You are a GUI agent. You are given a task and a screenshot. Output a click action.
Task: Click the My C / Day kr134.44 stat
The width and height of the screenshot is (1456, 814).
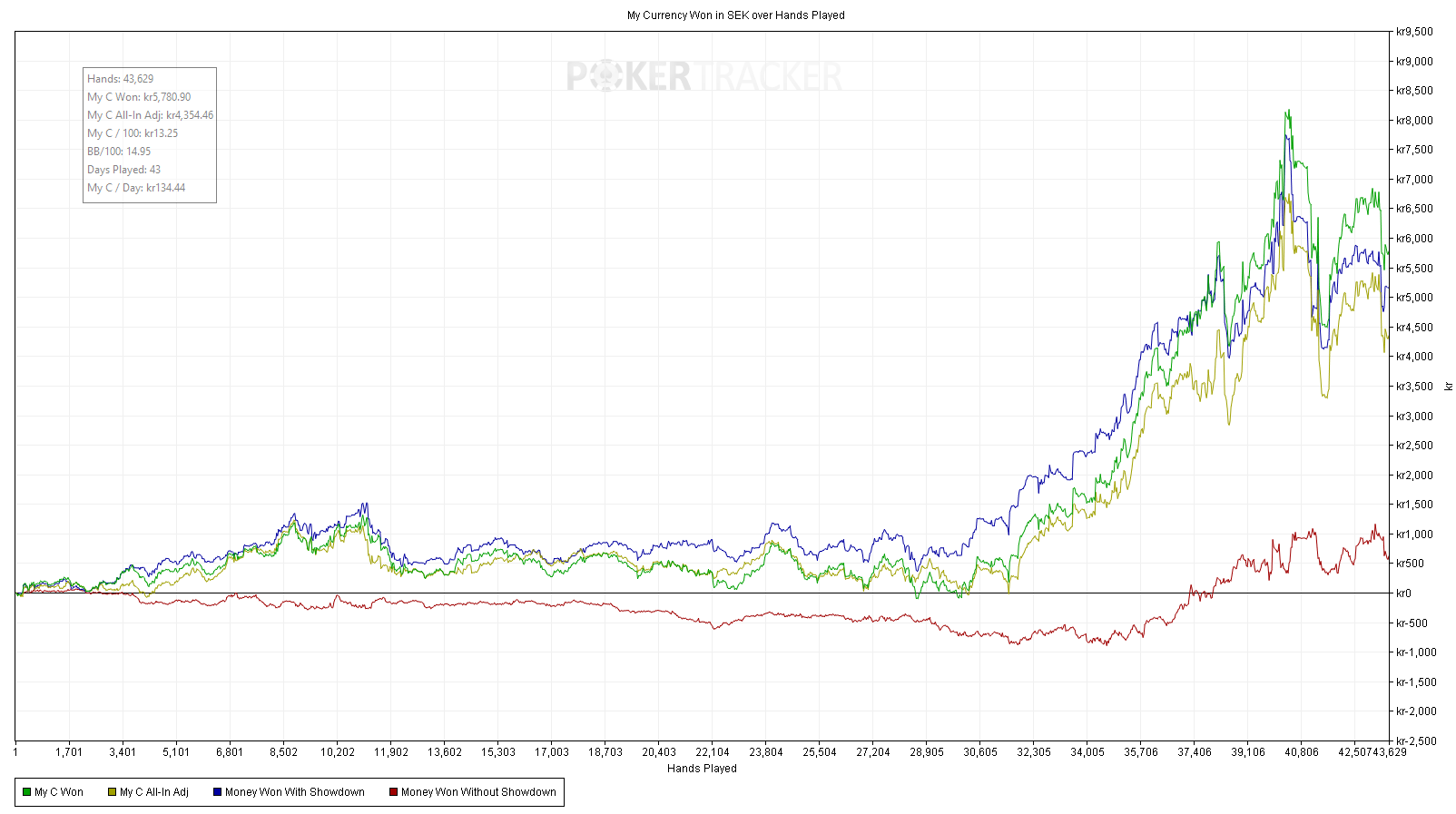tap(136, 188)
